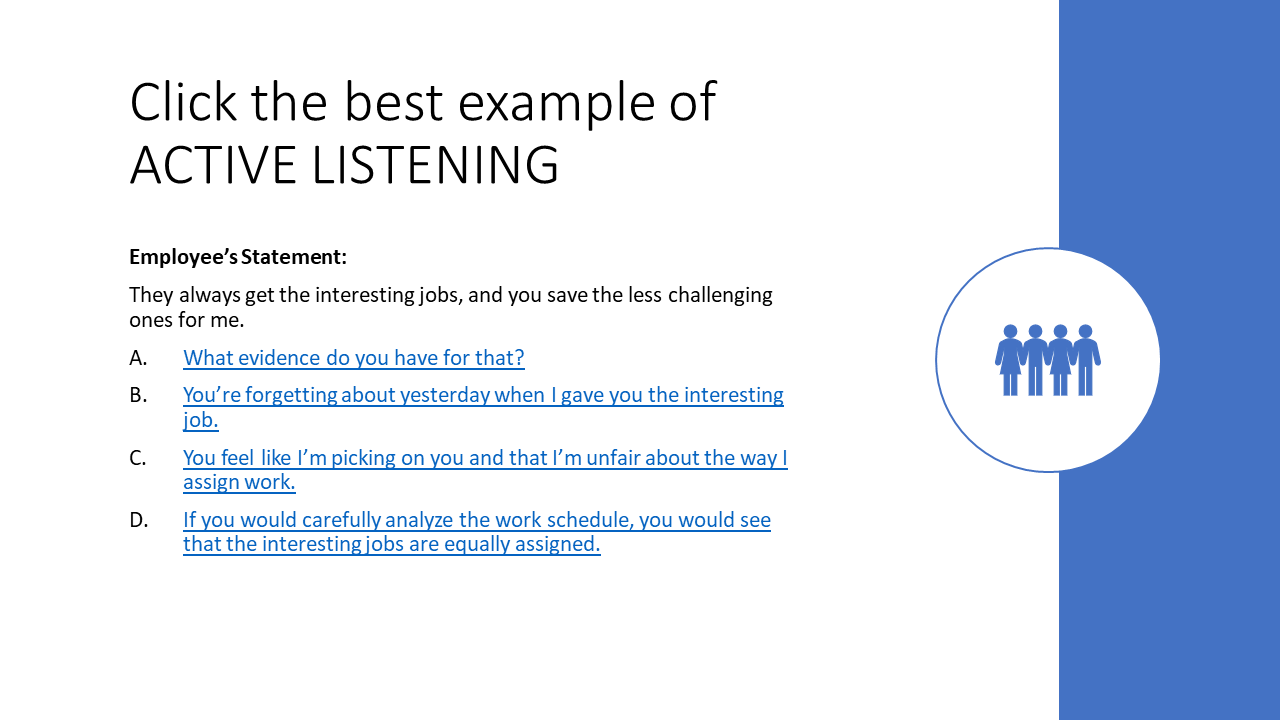Viewport: 1280px width, 720px height.
Task: Click the letter 'A.' list marker
Action: (138, 358)
